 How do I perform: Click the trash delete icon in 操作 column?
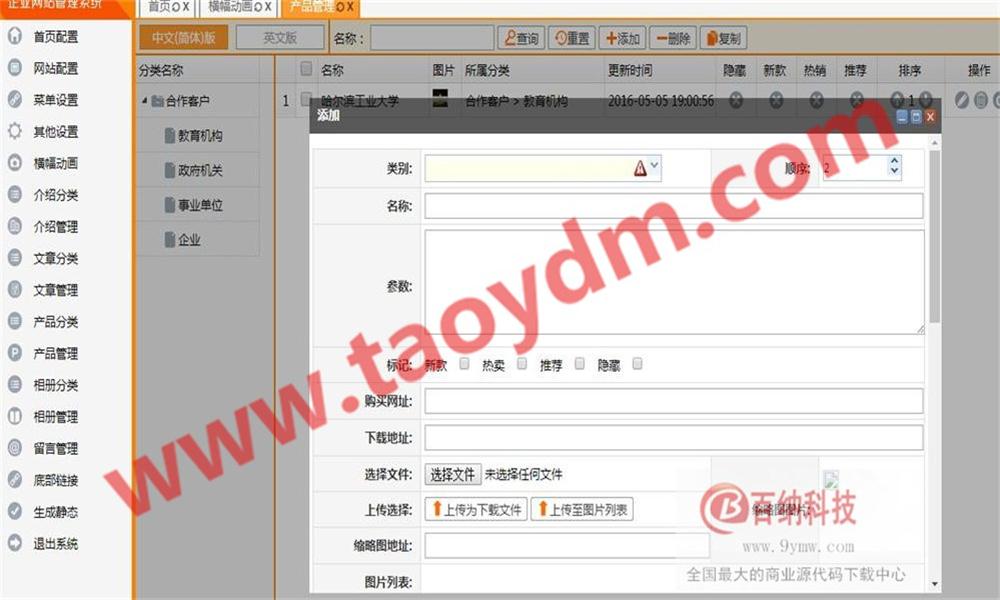pyautogui.click(x=981, y=100)
